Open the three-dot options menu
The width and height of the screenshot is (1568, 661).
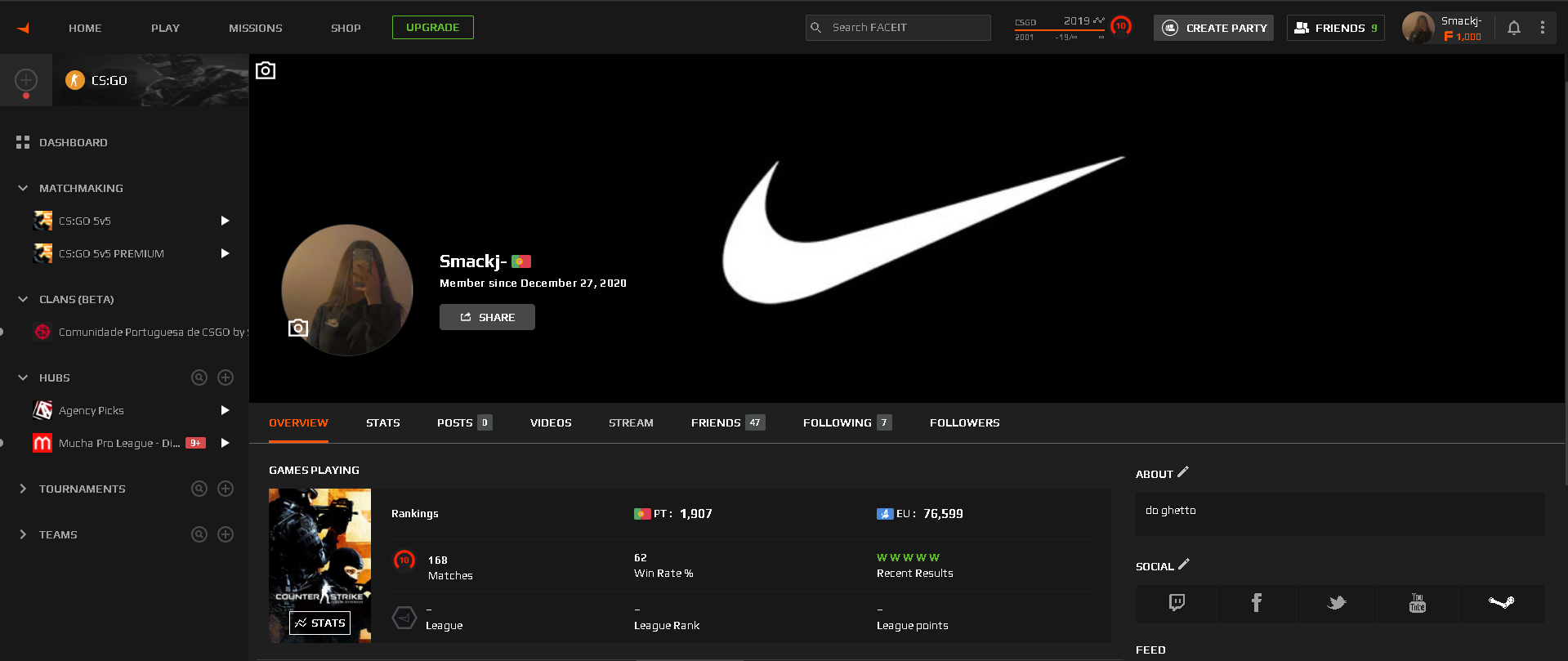pos(1543,28)
